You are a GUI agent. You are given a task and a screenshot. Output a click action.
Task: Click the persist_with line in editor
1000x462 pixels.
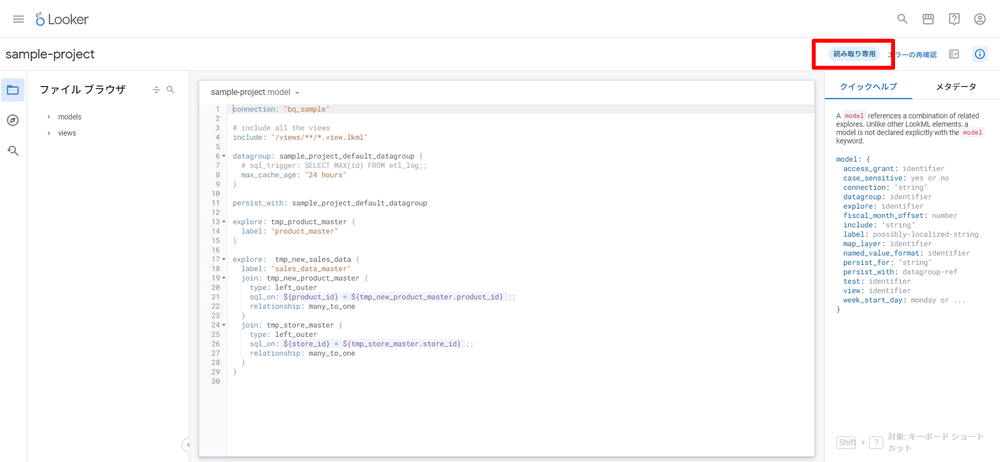[x=329, y=203]
